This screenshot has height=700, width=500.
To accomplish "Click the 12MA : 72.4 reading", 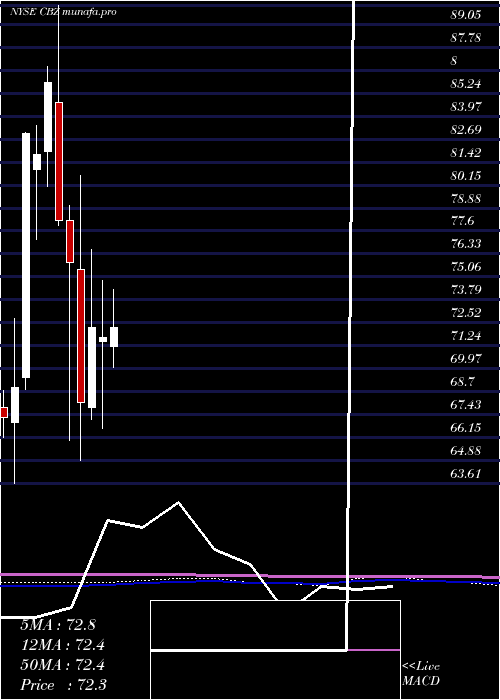I will pos(62,645).
